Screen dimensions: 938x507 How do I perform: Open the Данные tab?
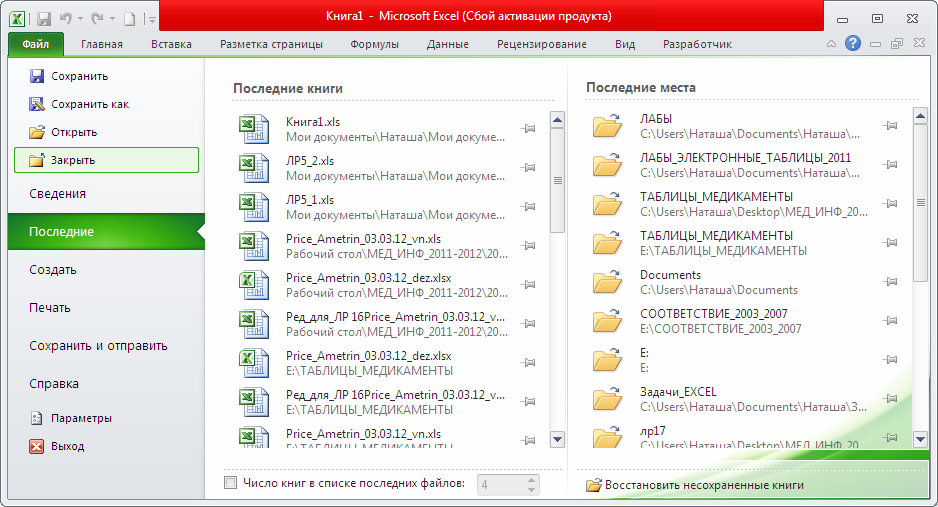pos(447,44)
